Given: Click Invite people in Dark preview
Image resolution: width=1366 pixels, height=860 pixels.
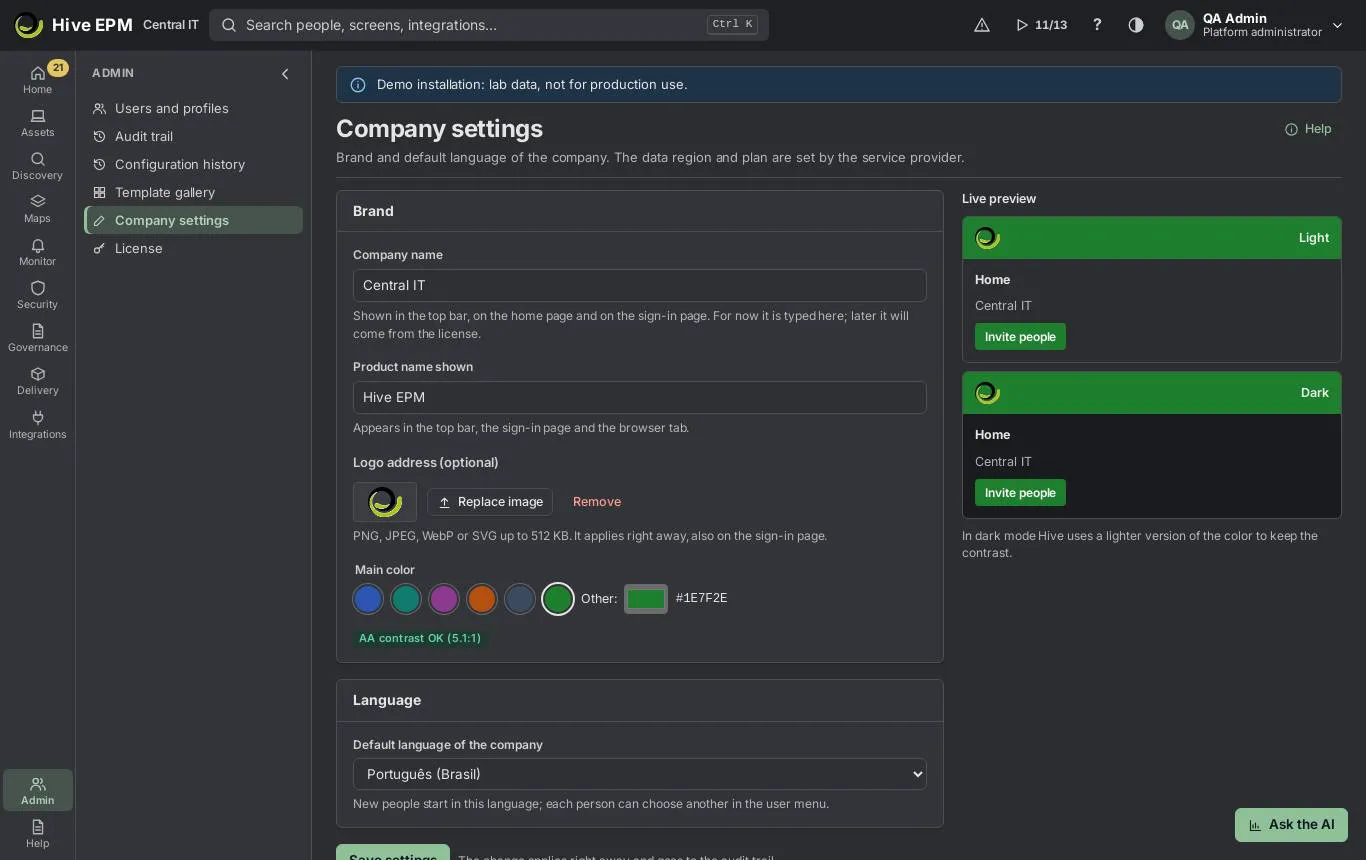Looking at the screenshot, I should (1020, 493).
